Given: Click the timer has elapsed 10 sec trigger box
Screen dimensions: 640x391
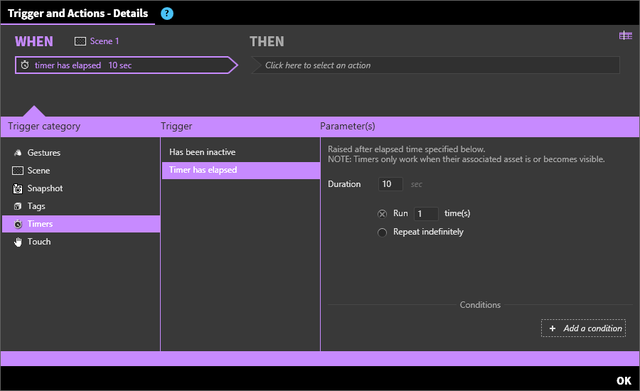Looking at the screenshot, I should click(127, 65).
